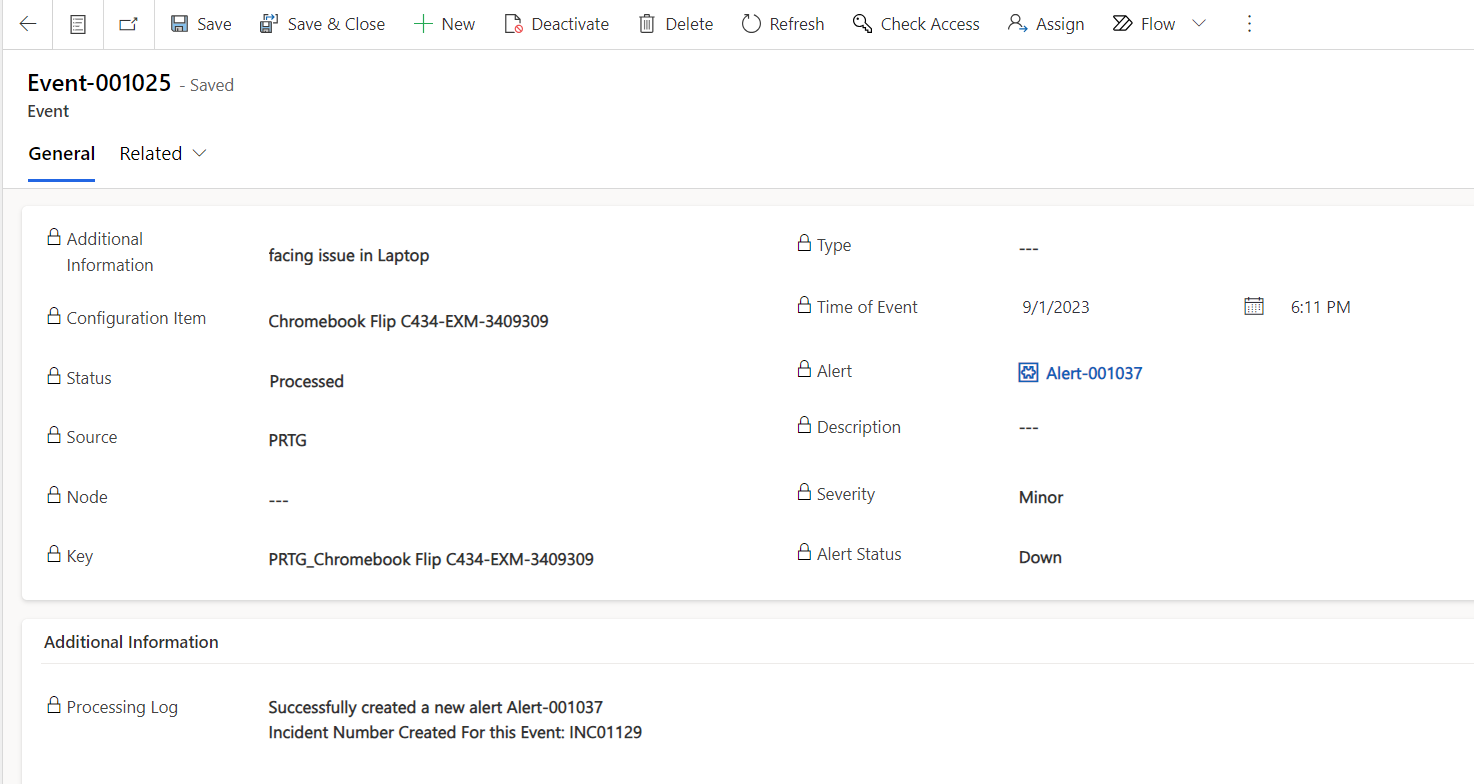Delete the event using trash icon
The width and height of the screenshot is (1474, 784).
(x=676, y=24)
